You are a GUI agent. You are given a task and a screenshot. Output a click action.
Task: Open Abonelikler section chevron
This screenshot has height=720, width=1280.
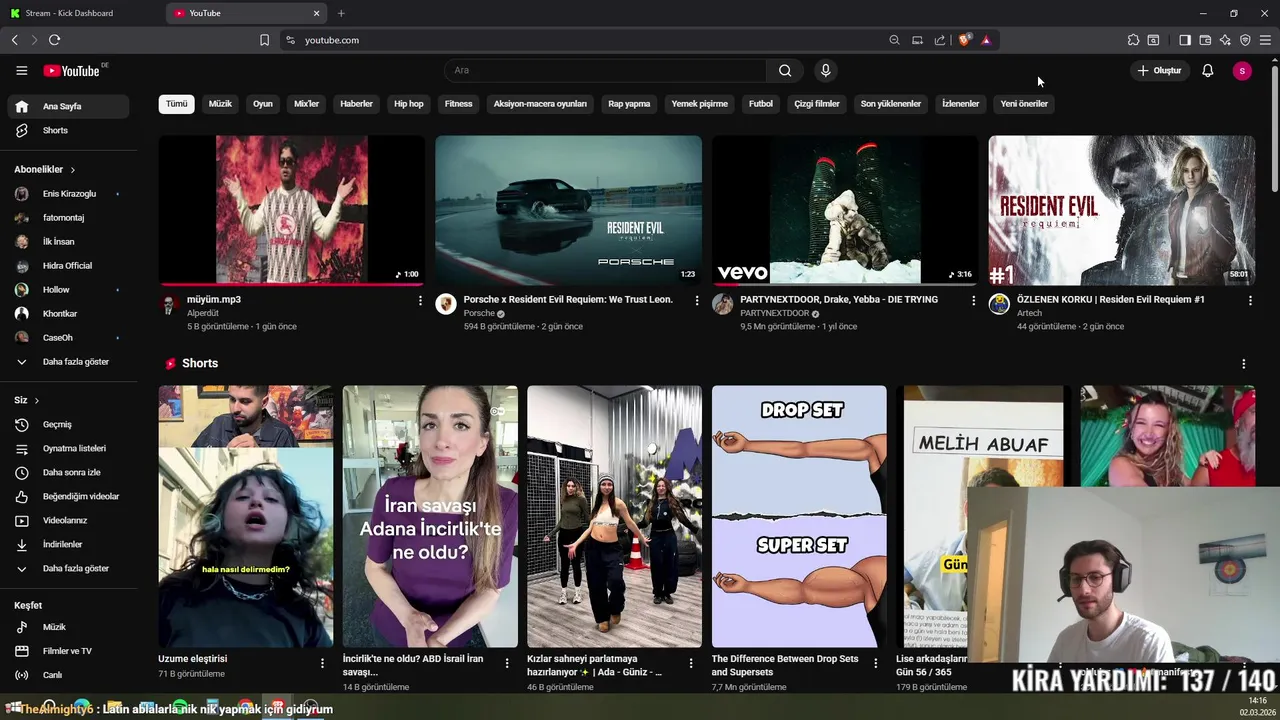(72, 170)
